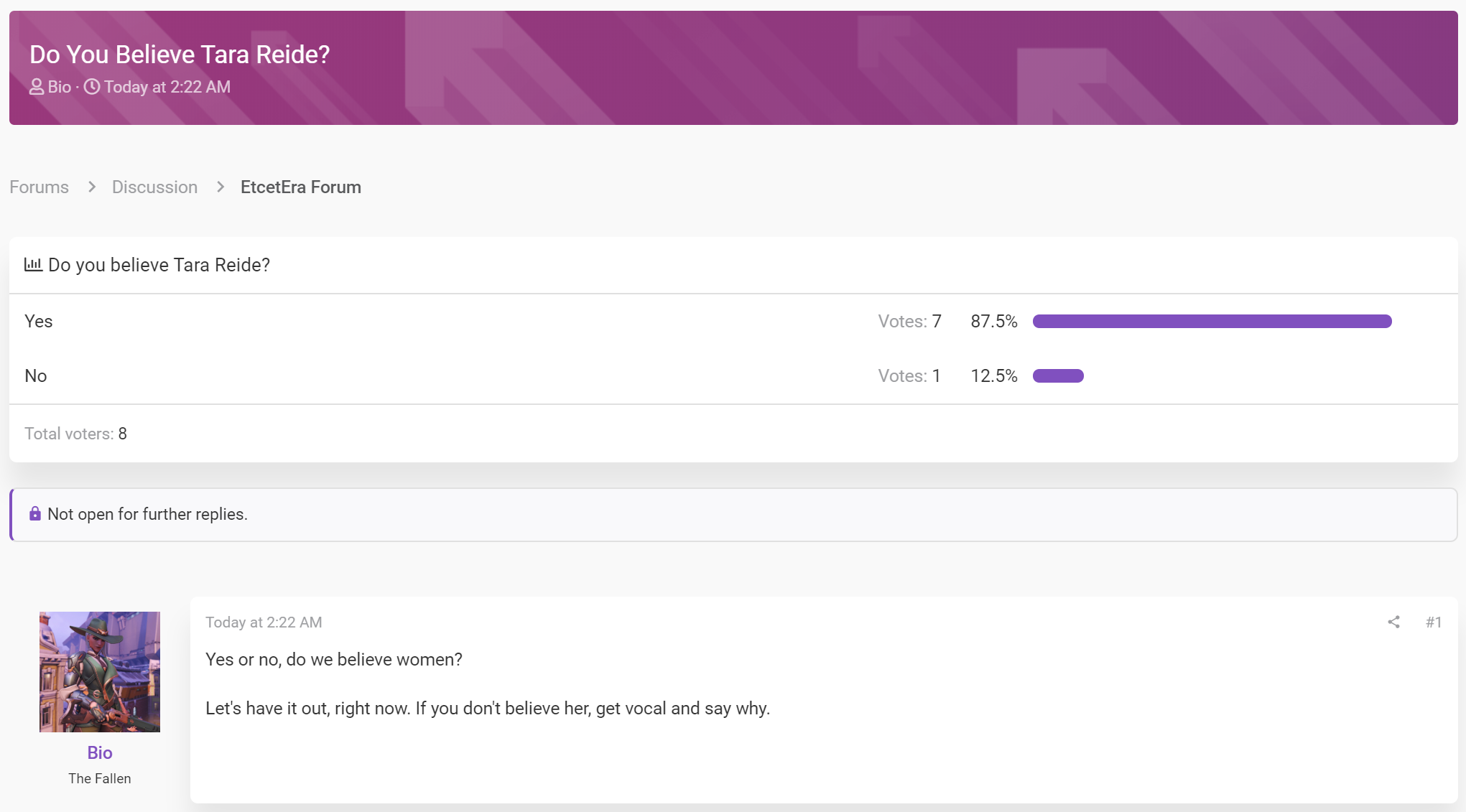Screen dimensions: 1466x812
Task: Go to the Discussion breadcrumb
Action: 154,187
